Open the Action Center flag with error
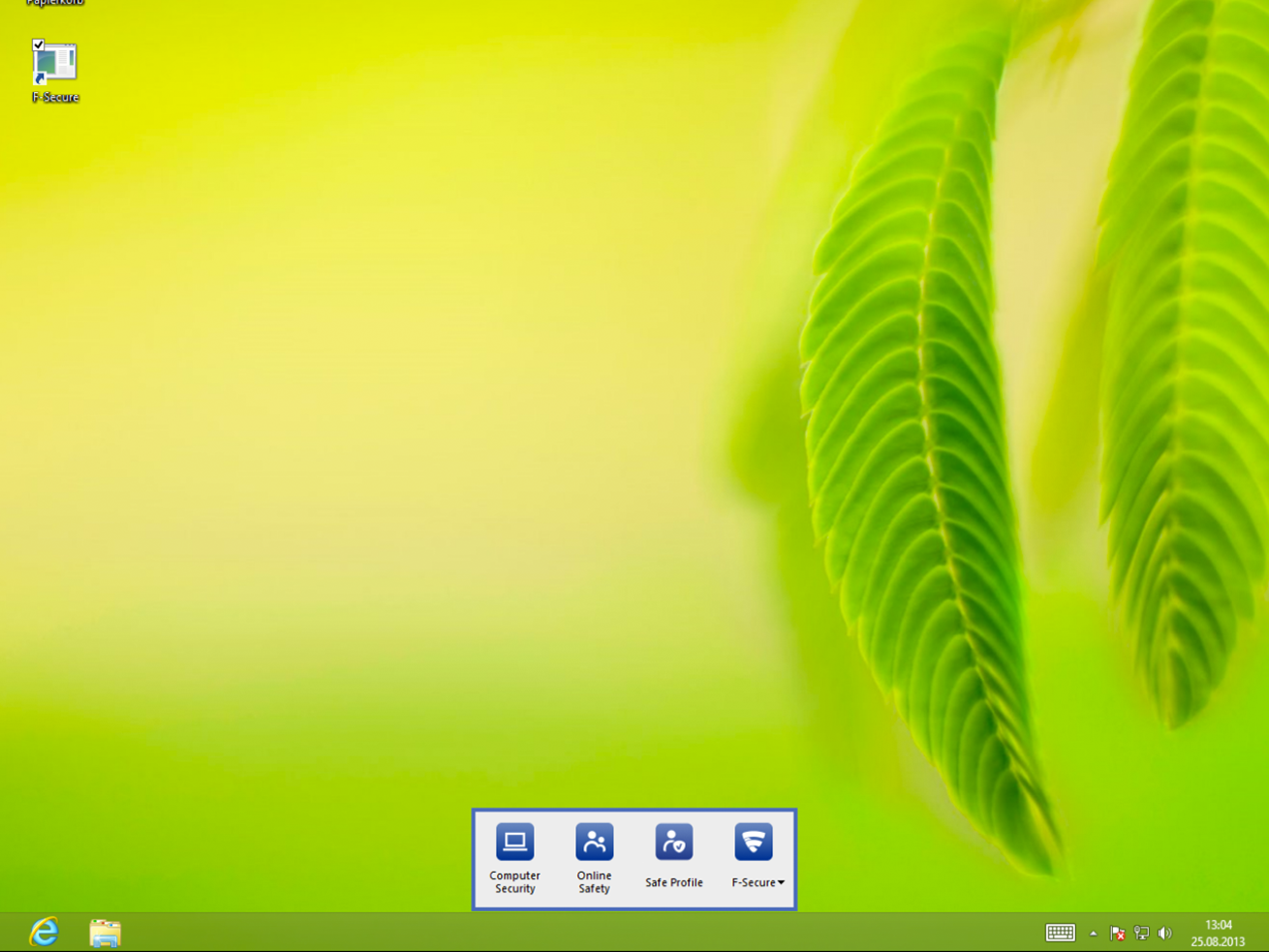The height and width of the screenshot is (952, 1269). 1117,934
